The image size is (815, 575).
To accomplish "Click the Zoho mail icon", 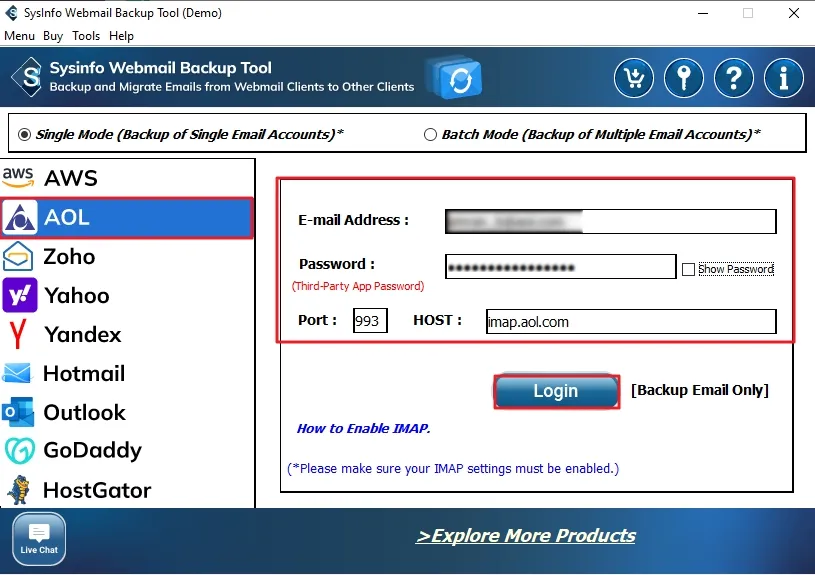I will tap(18, 256).
